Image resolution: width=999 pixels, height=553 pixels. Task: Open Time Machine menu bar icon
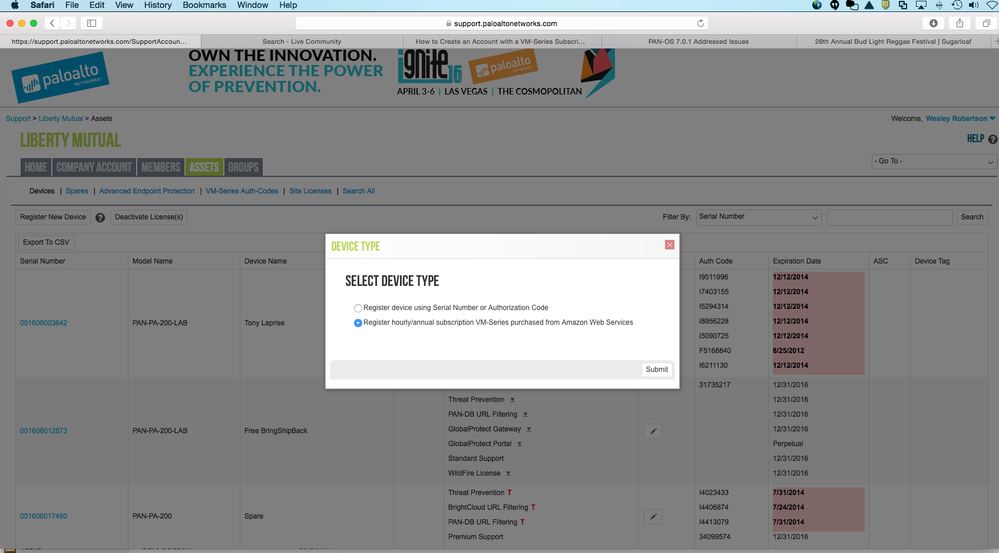[956, 5]
